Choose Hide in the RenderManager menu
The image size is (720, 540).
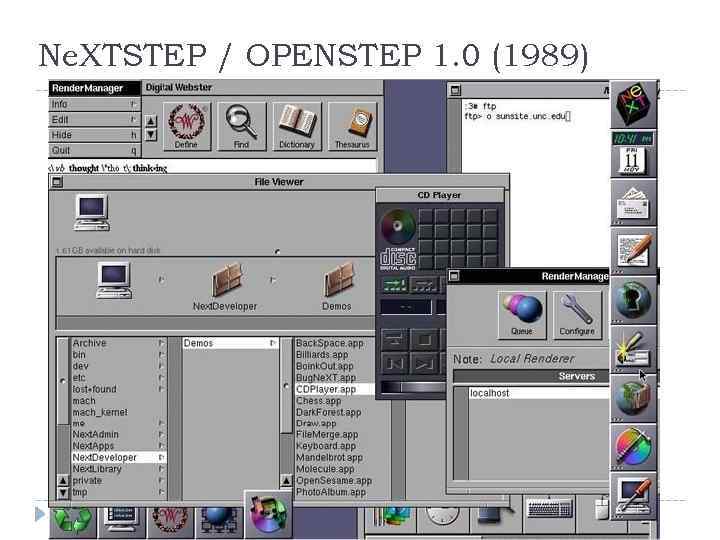pos(94,135)
